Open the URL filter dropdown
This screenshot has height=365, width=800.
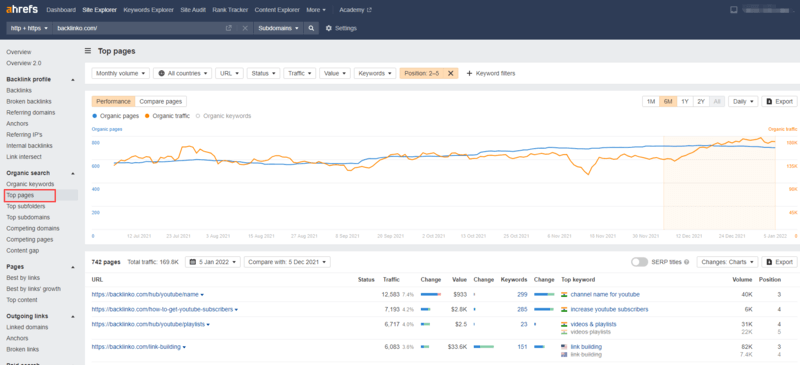tap(230, 74)
